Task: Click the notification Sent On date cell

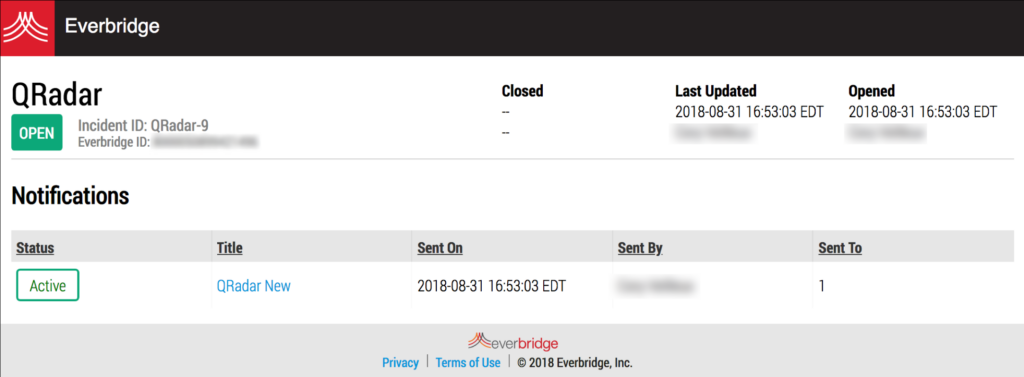Action: click(x=491, y=286)
